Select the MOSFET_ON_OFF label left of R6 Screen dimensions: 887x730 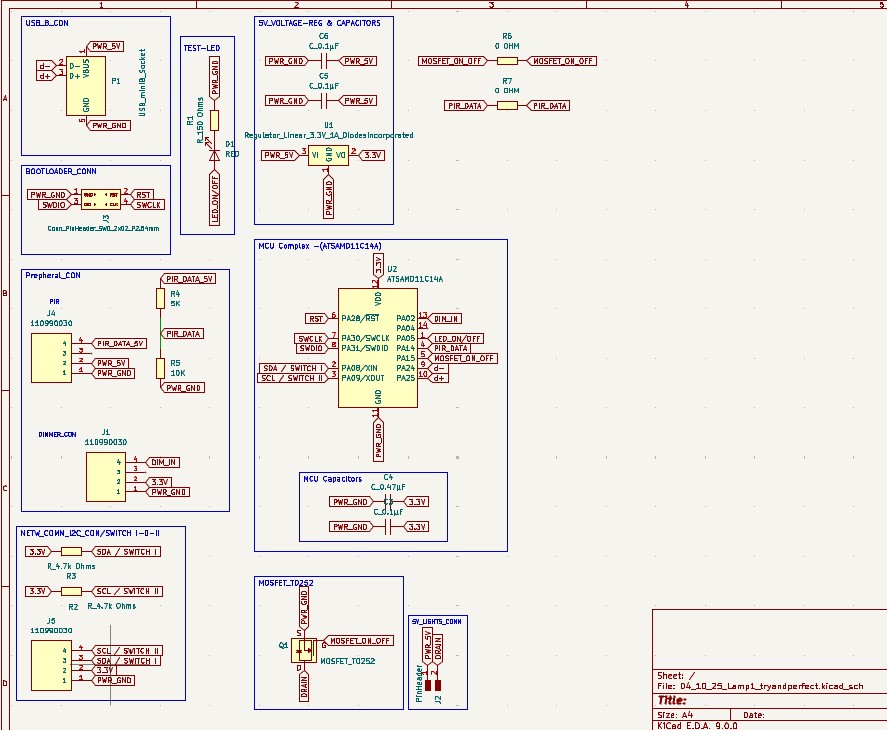pos(453,61)
